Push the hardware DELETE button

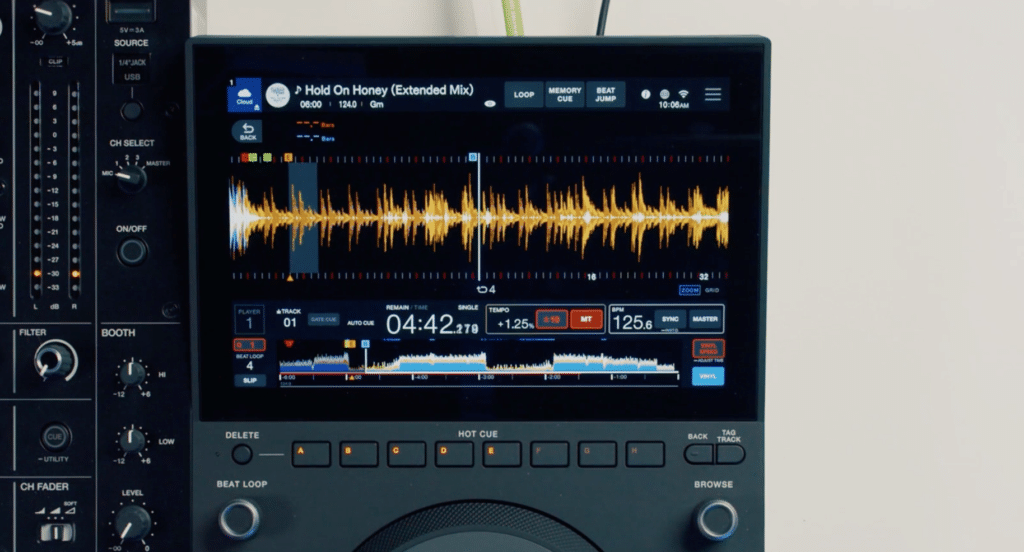click(242, 454)
